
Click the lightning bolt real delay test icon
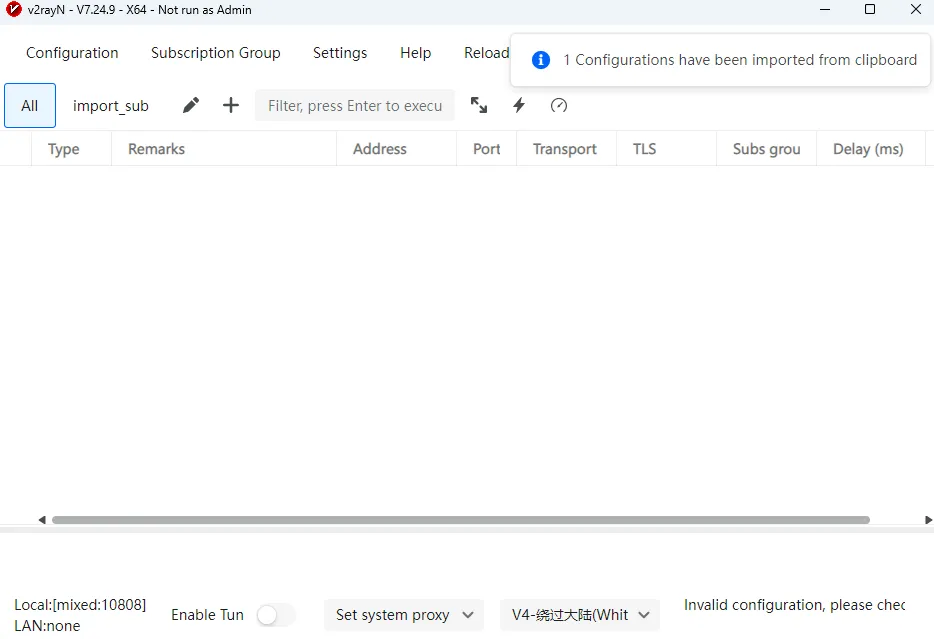click(x=519, y=105)
